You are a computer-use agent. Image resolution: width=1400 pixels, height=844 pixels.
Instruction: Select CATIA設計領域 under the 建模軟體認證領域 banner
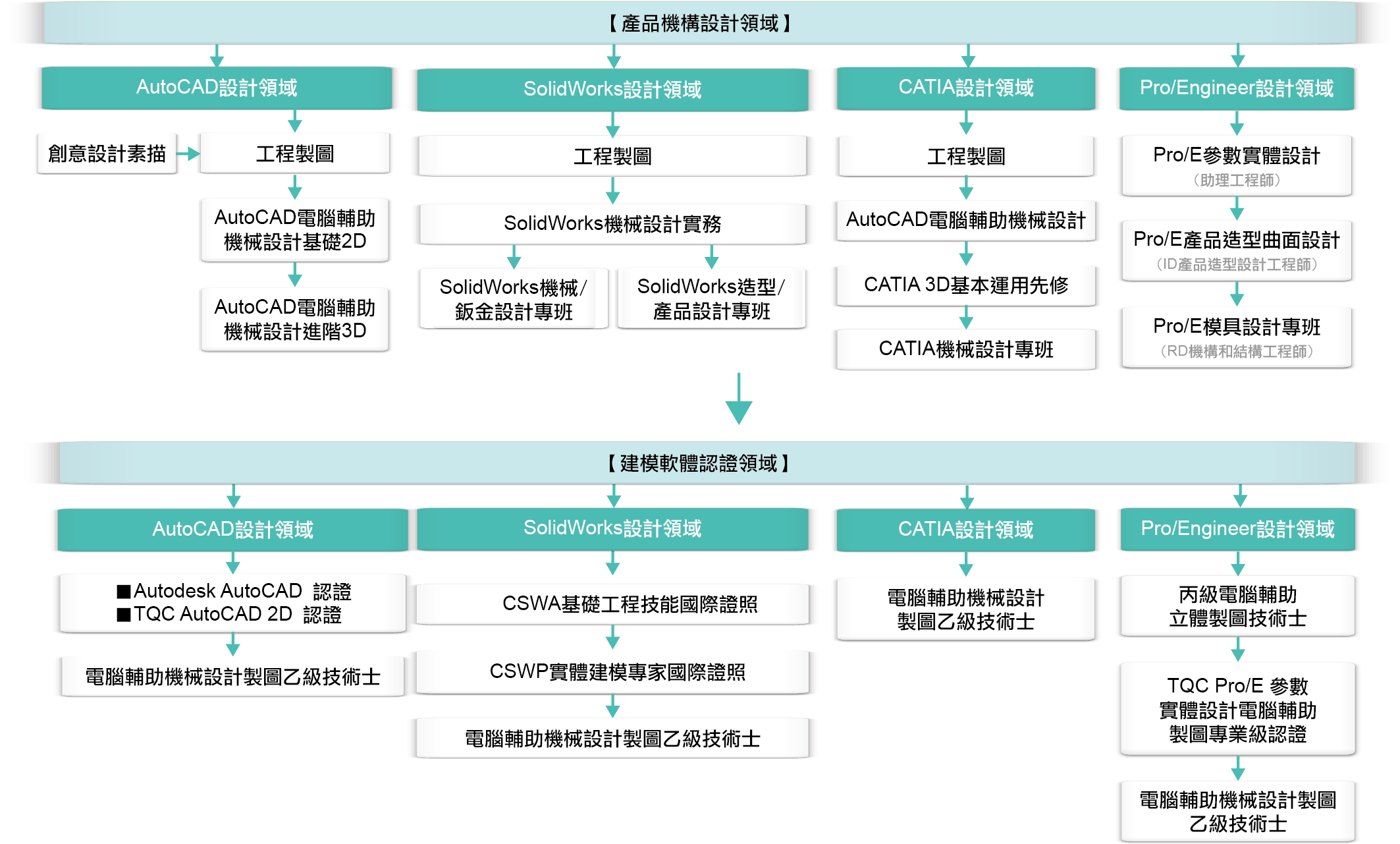966,530
